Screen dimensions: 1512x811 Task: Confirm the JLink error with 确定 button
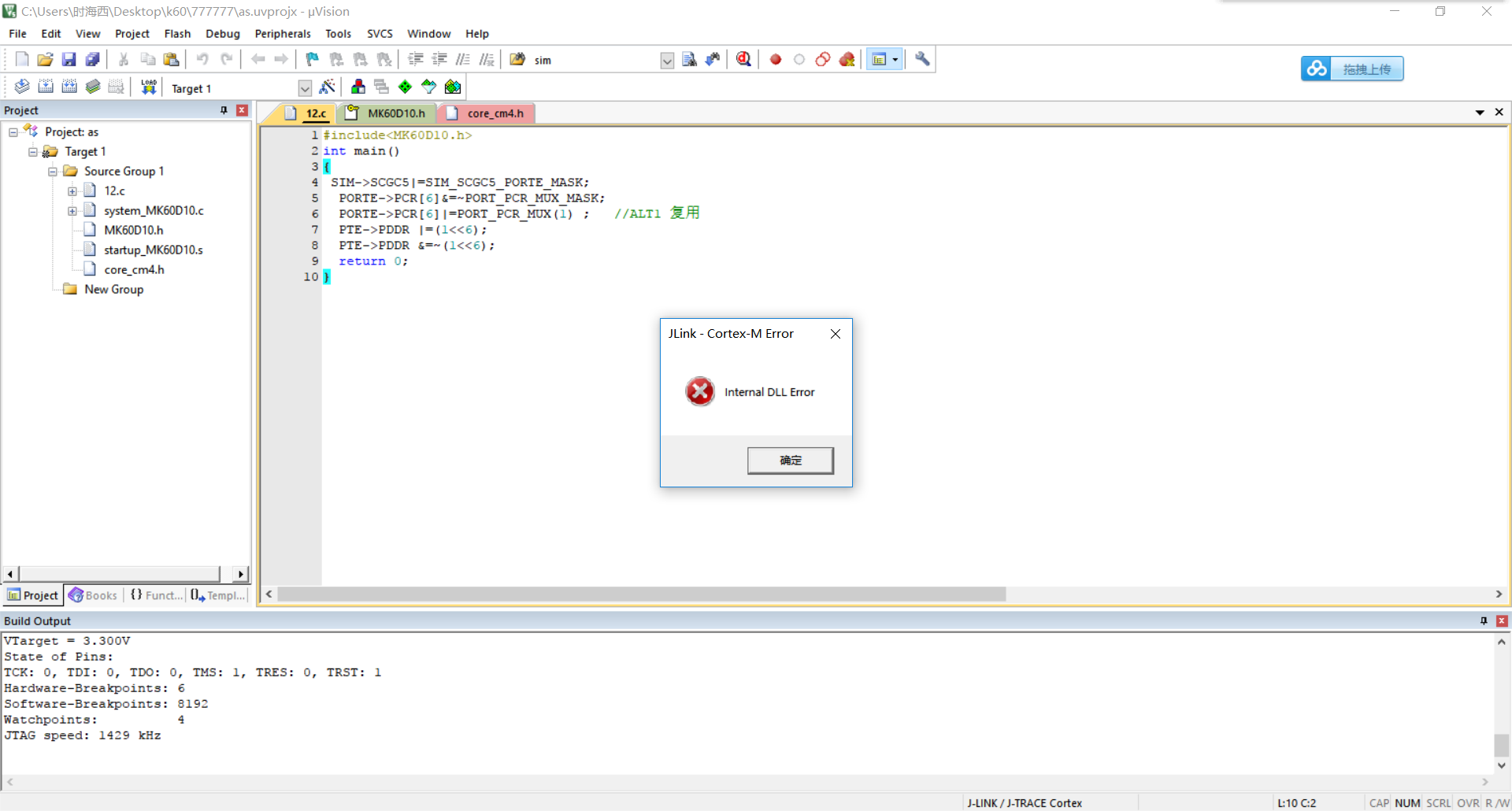click(x=790, y=461)
